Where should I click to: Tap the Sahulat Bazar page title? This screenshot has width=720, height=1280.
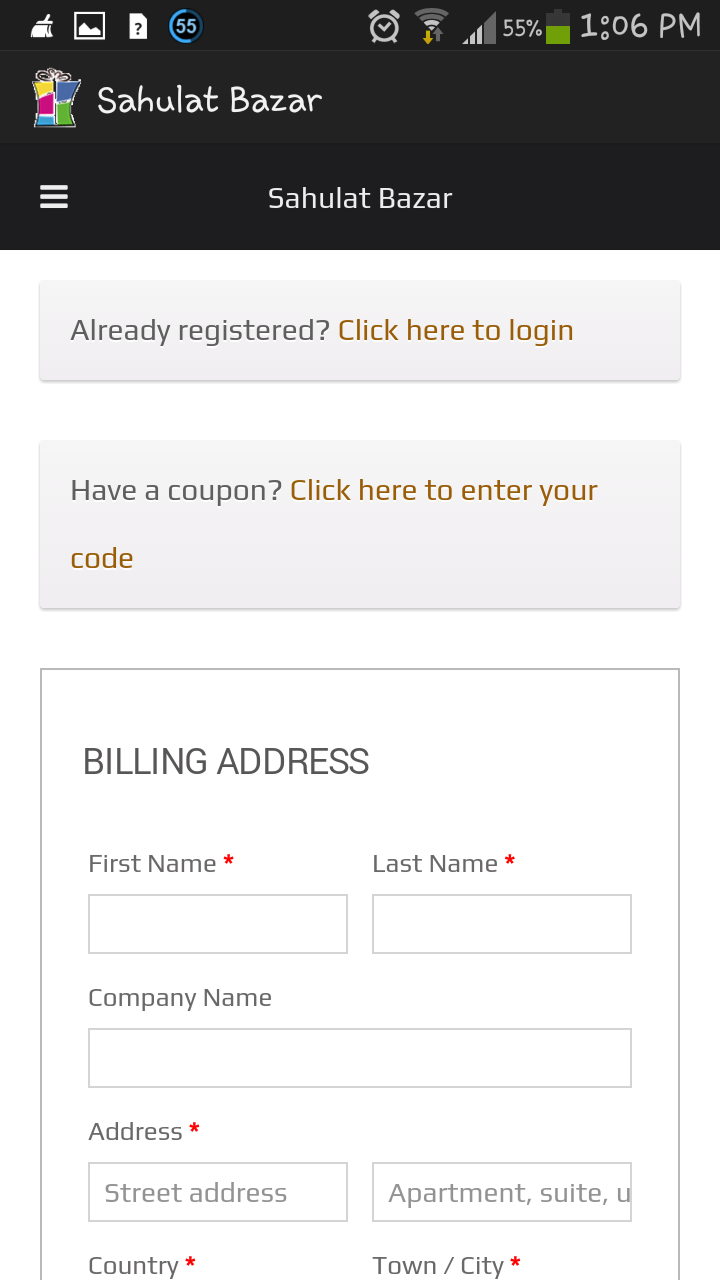(x=360, y=198)
